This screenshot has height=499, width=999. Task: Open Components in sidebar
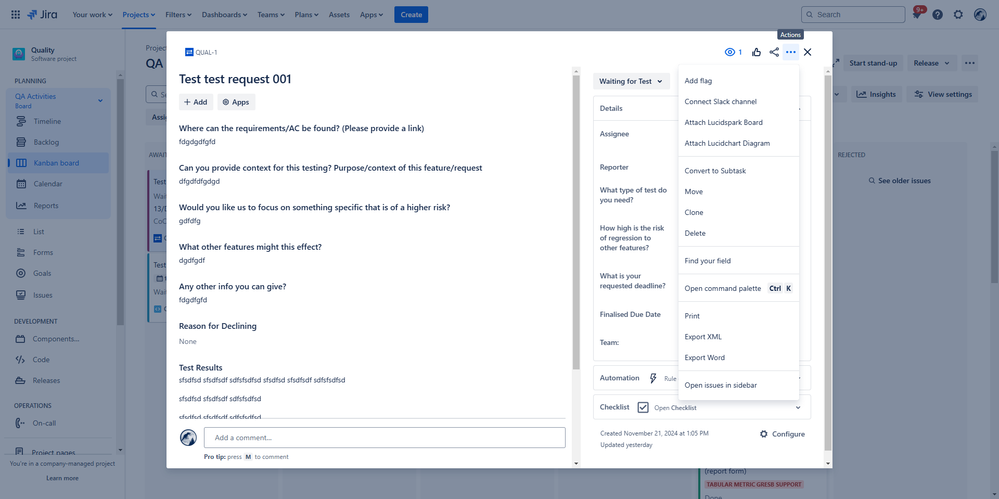click(59, 339)
